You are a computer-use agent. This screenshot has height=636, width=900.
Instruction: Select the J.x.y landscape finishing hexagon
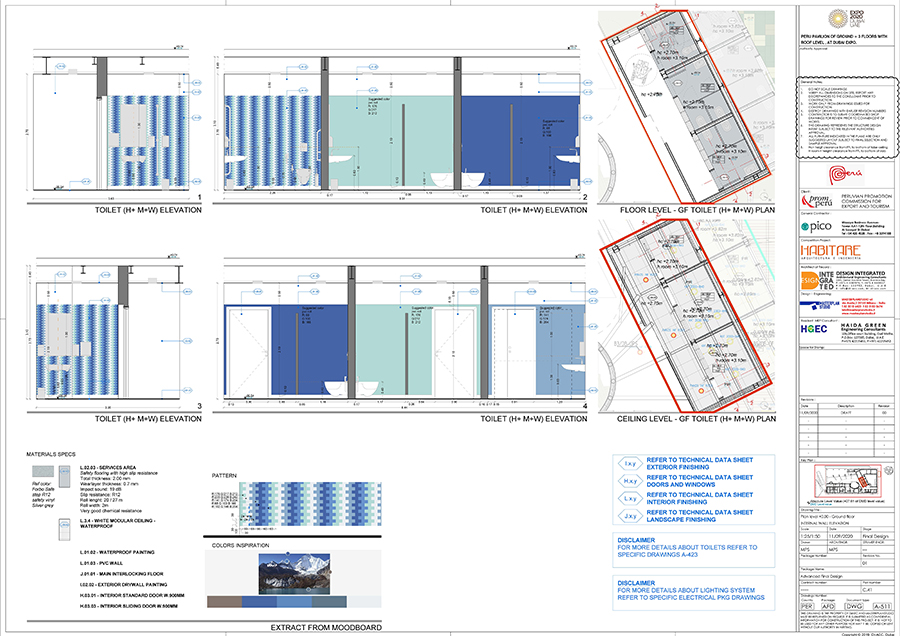pos(630,516)
